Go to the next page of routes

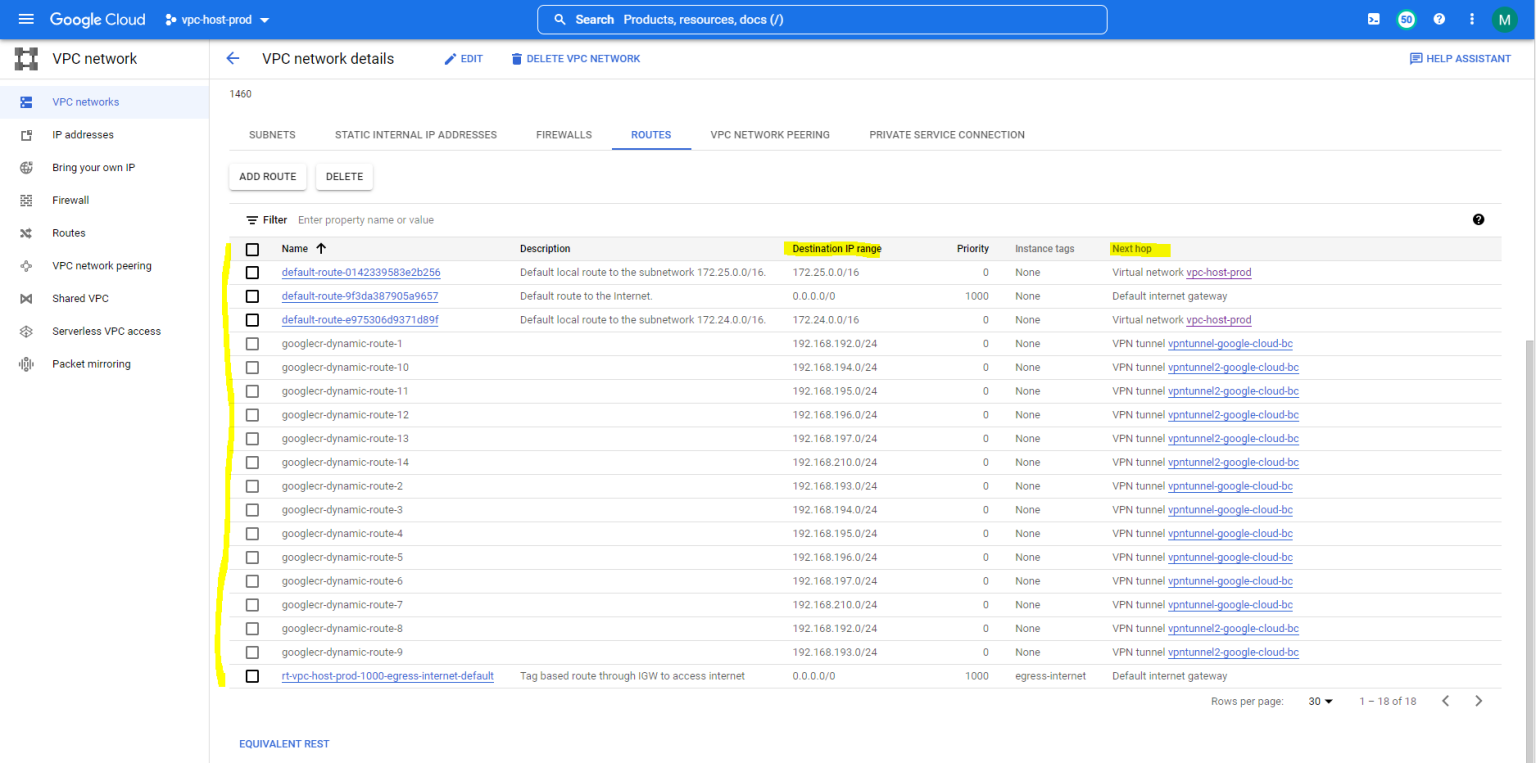[1479, 701]
